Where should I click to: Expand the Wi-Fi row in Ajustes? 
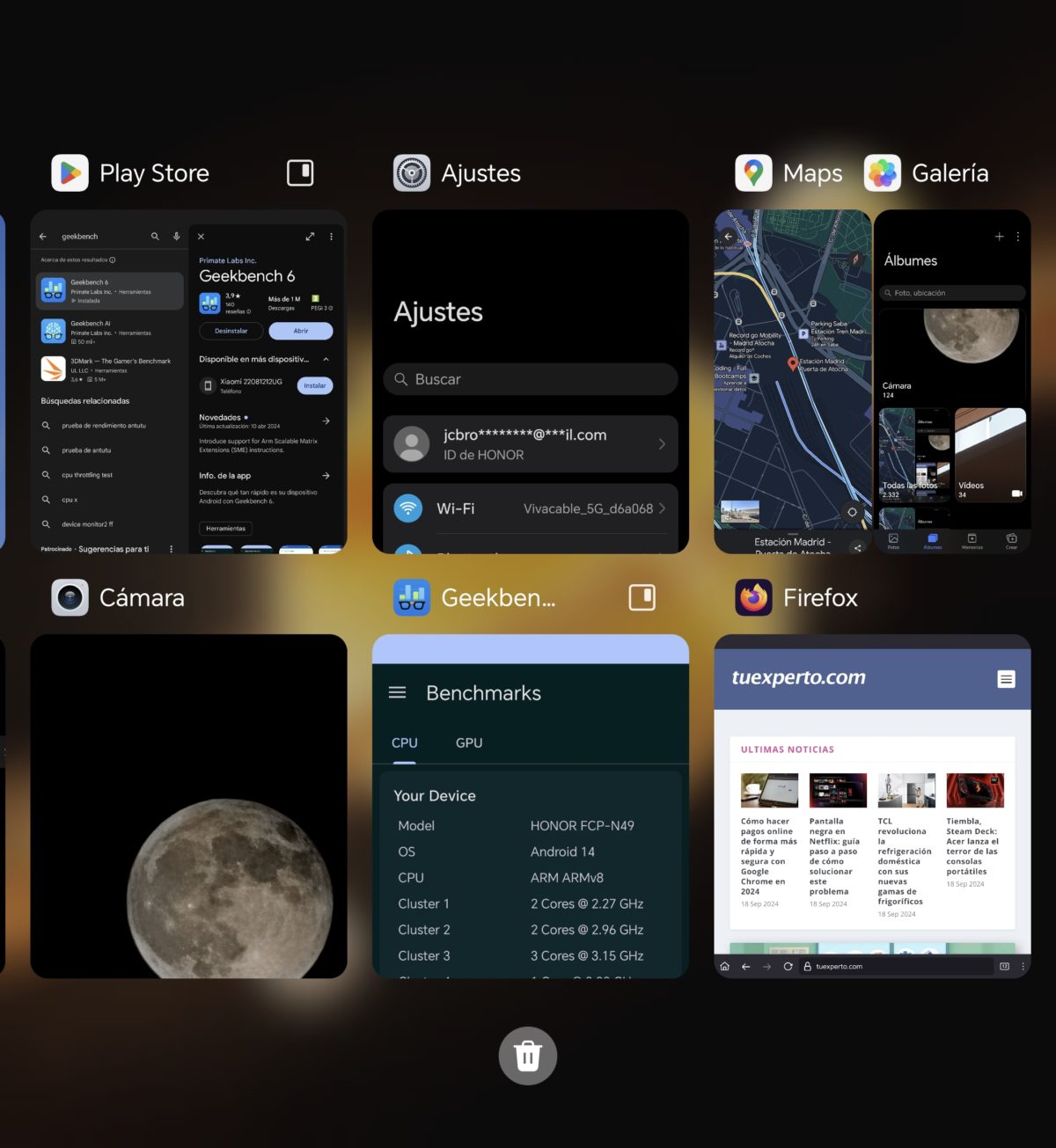pyautogui.click(x=662, y=508)
